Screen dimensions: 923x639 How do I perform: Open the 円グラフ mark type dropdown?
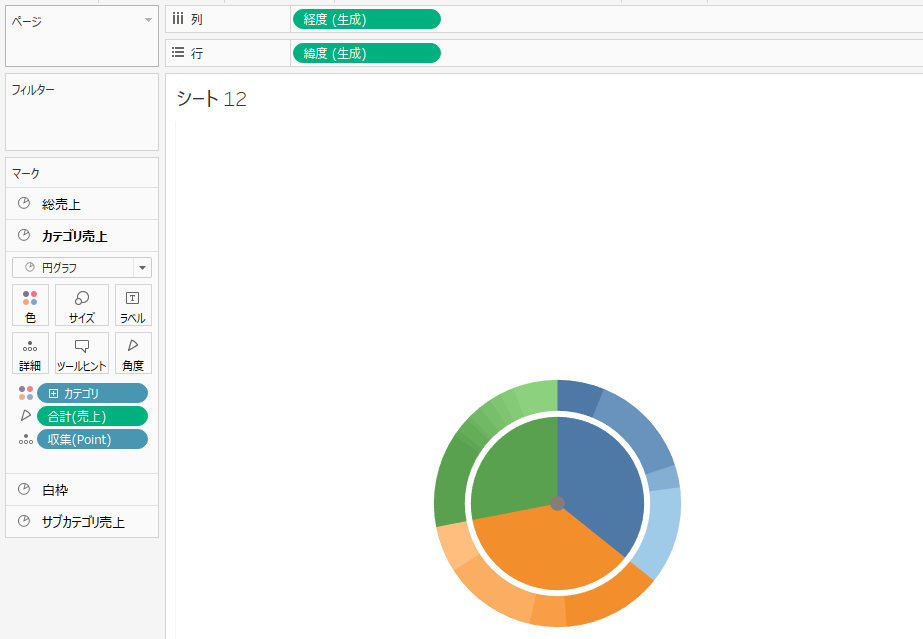(x=143, y=268)
